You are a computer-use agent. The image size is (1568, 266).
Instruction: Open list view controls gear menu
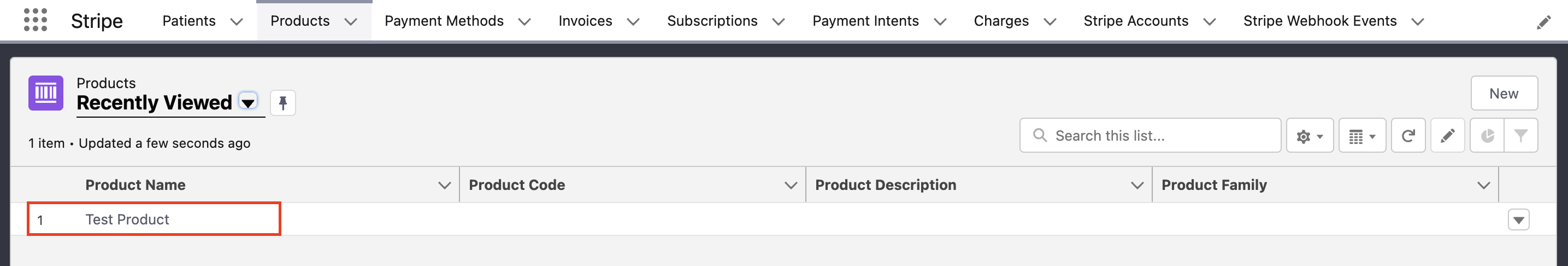(1309, 135)
